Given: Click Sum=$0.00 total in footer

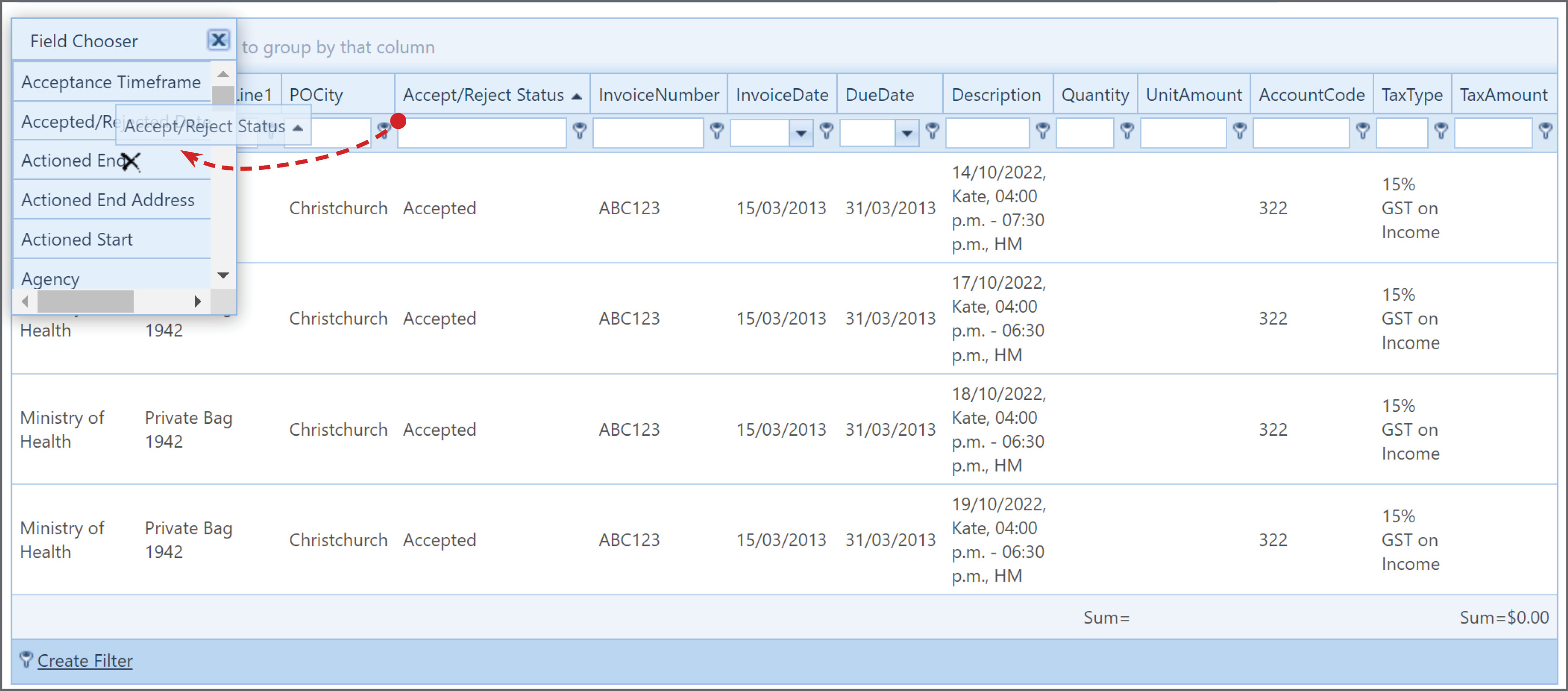Looking at the screenshot, I should (1504, 618).
